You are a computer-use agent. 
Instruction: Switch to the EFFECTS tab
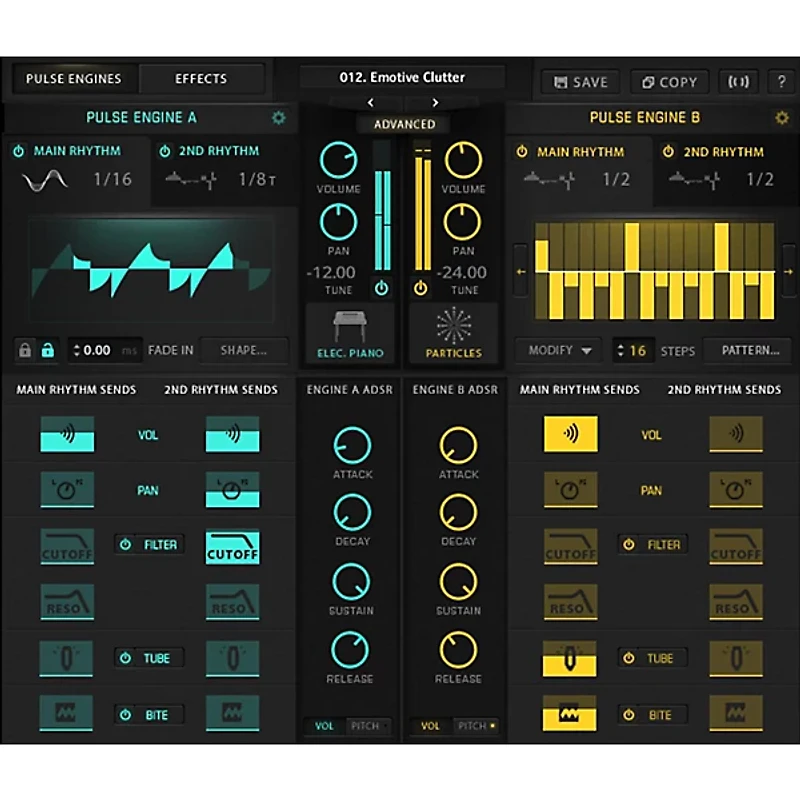(x=200, y=78)
